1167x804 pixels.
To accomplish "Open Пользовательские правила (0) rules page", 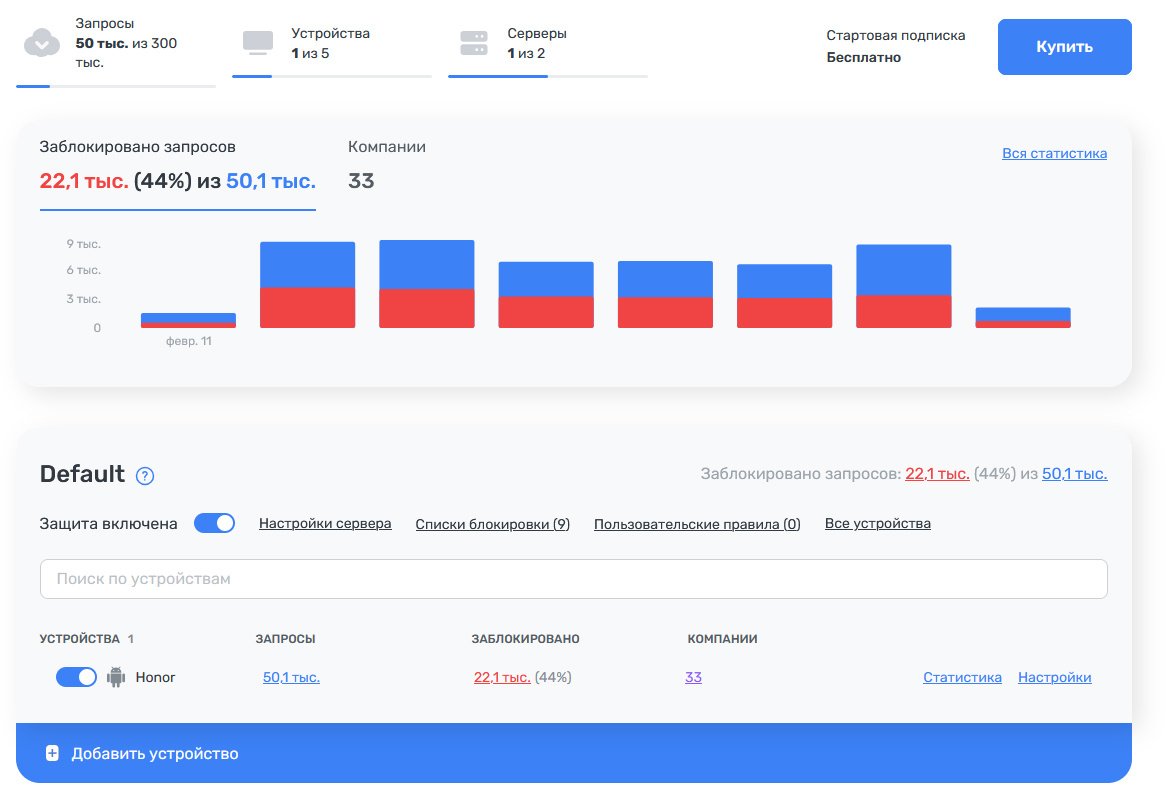I will (x=696, y=523).
